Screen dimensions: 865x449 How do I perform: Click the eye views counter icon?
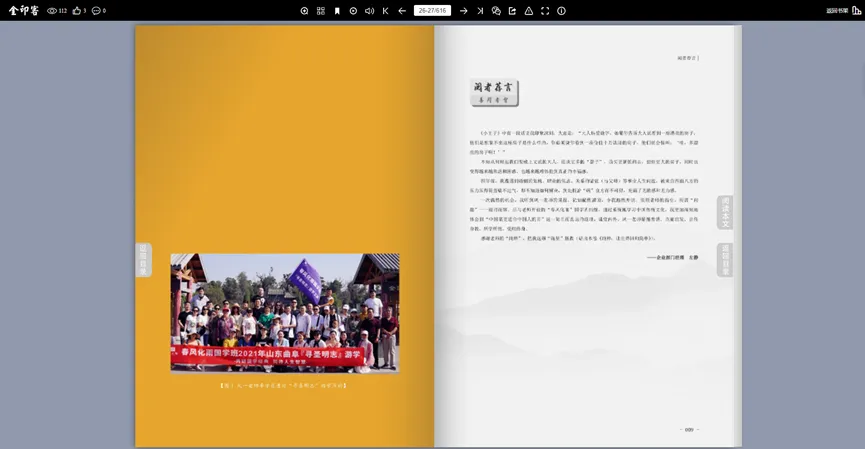click(x=52, y=10)
